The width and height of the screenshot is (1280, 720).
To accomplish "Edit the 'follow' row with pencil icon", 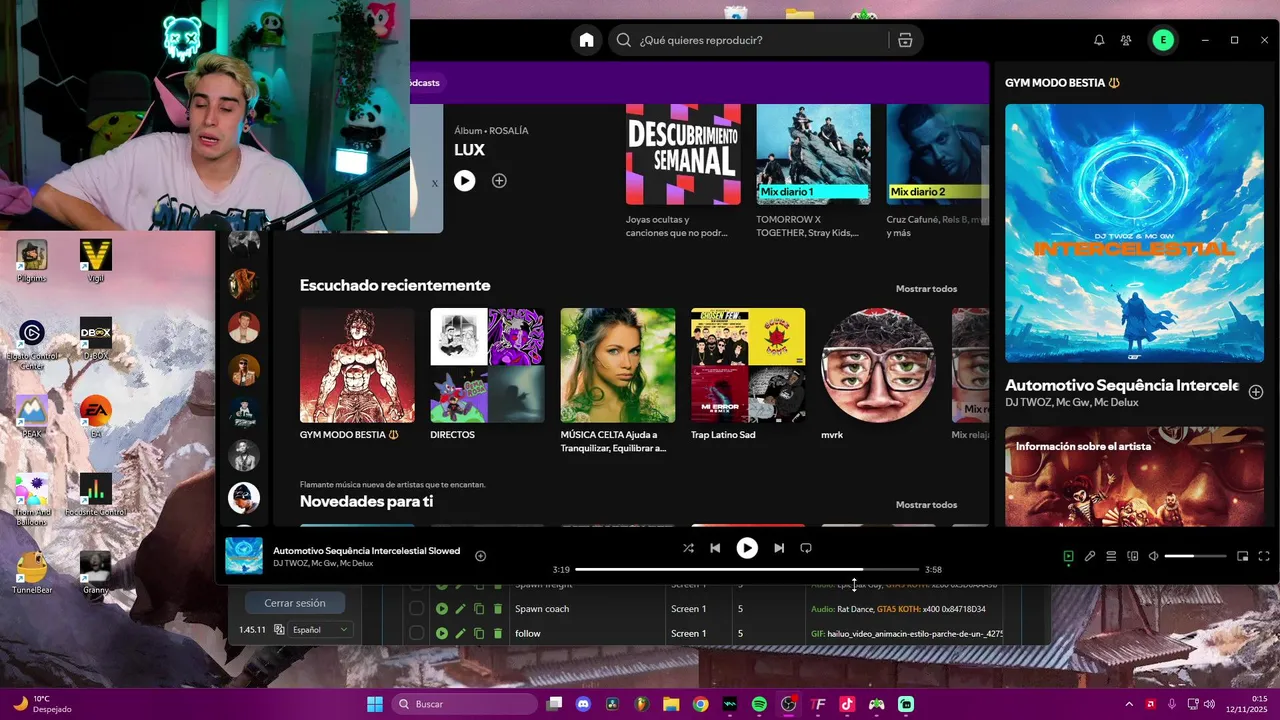I will [x=460, y=633].
